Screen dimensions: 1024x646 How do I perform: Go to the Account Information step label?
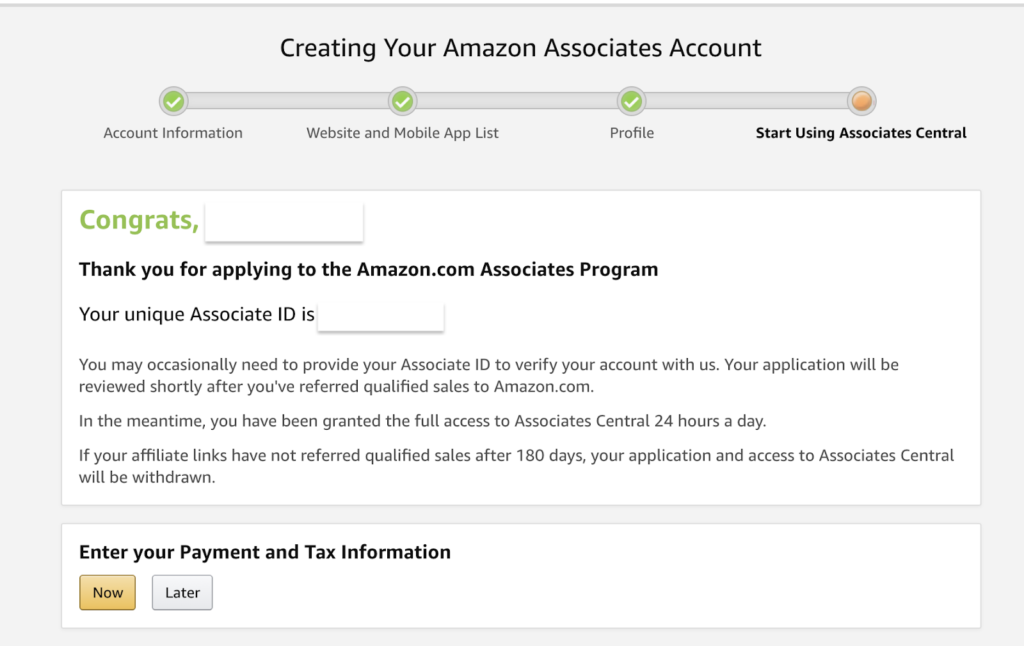coord(173,133)
